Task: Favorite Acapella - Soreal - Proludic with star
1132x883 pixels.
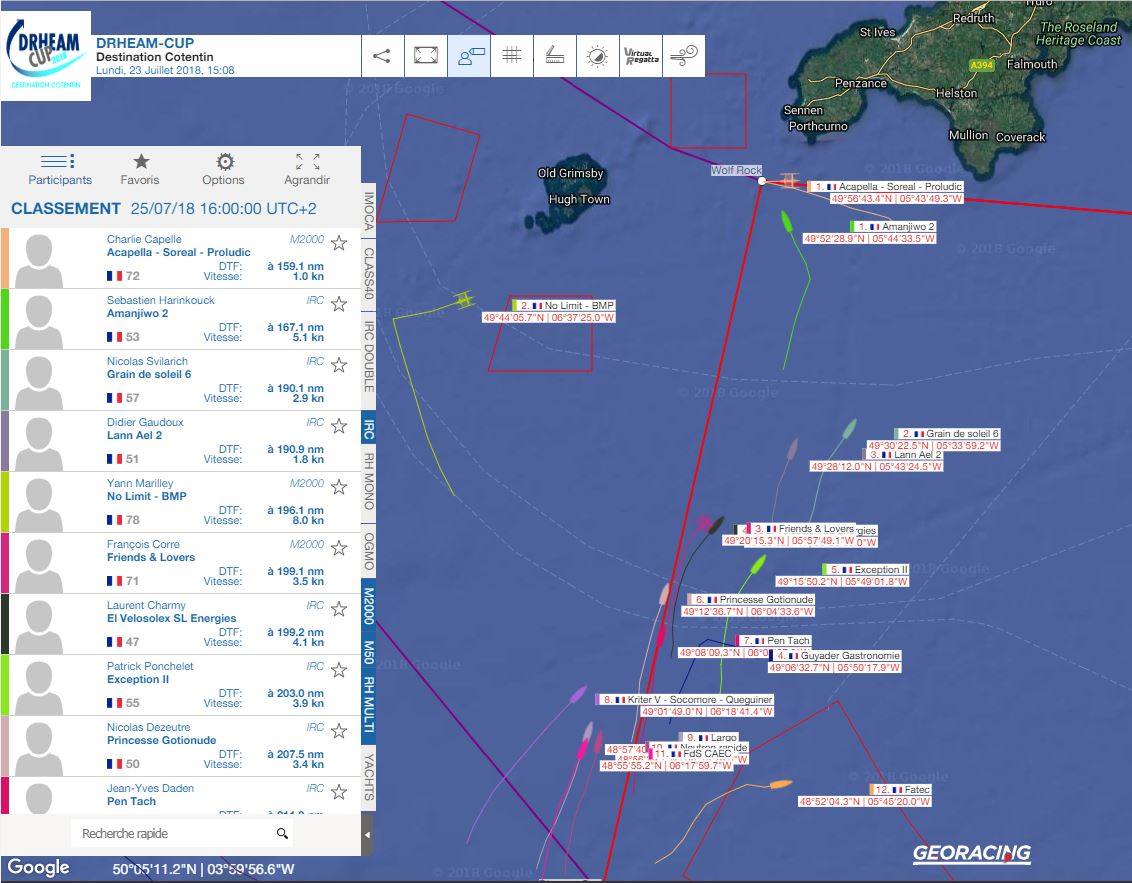Action: point(339,243)
